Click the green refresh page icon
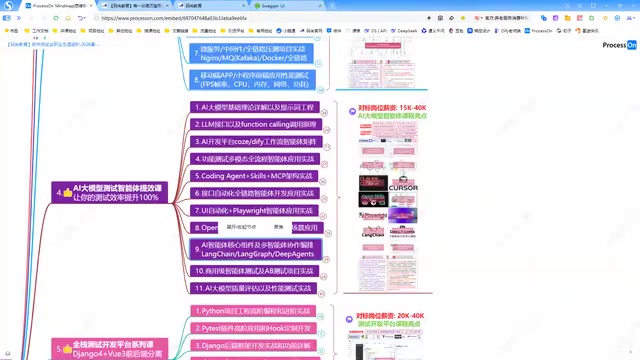 (x=56, y=18)
